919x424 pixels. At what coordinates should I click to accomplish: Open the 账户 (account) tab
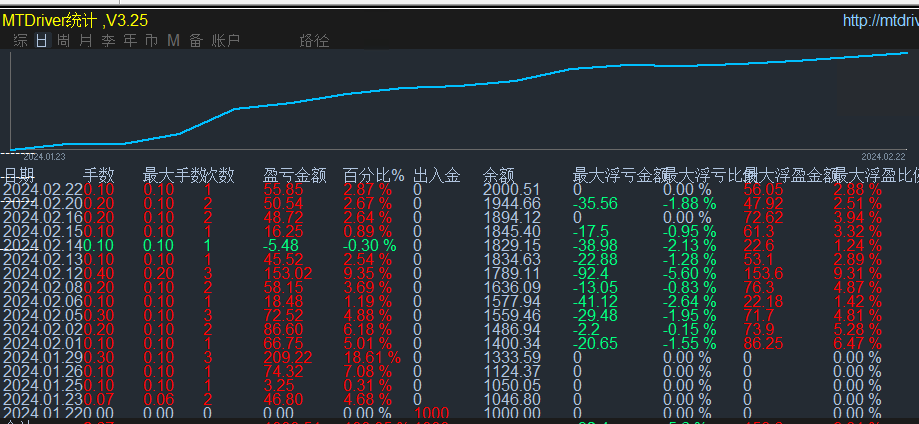[226, 40]
